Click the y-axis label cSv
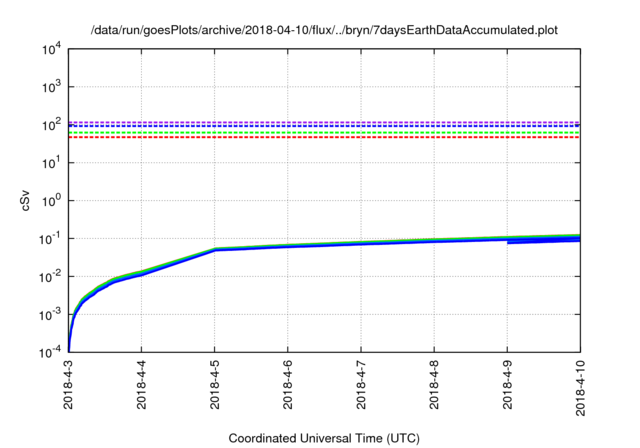This screenshot has width=640, height=448. tap(25, 201)
